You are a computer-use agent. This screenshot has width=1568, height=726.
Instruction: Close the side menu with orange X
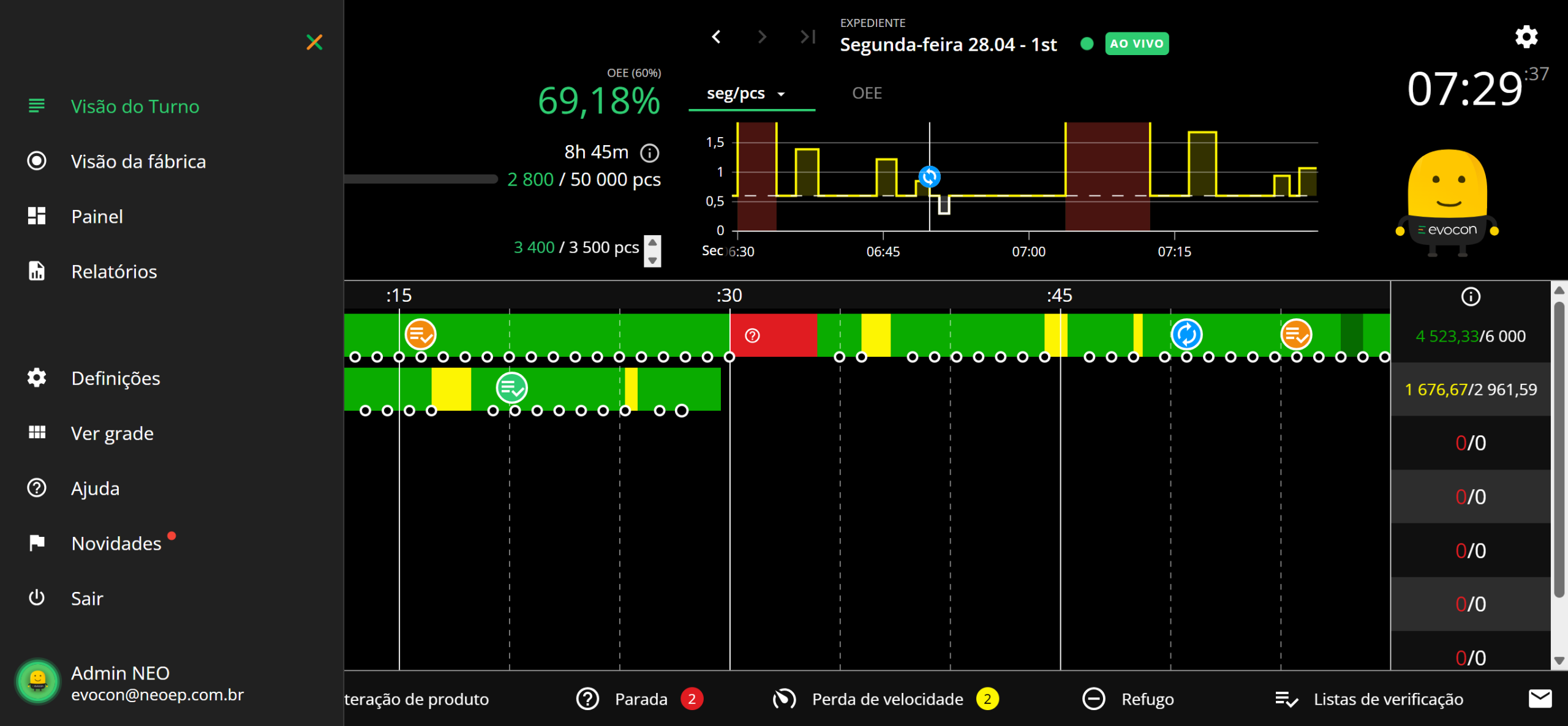click(x=314, y=42)
